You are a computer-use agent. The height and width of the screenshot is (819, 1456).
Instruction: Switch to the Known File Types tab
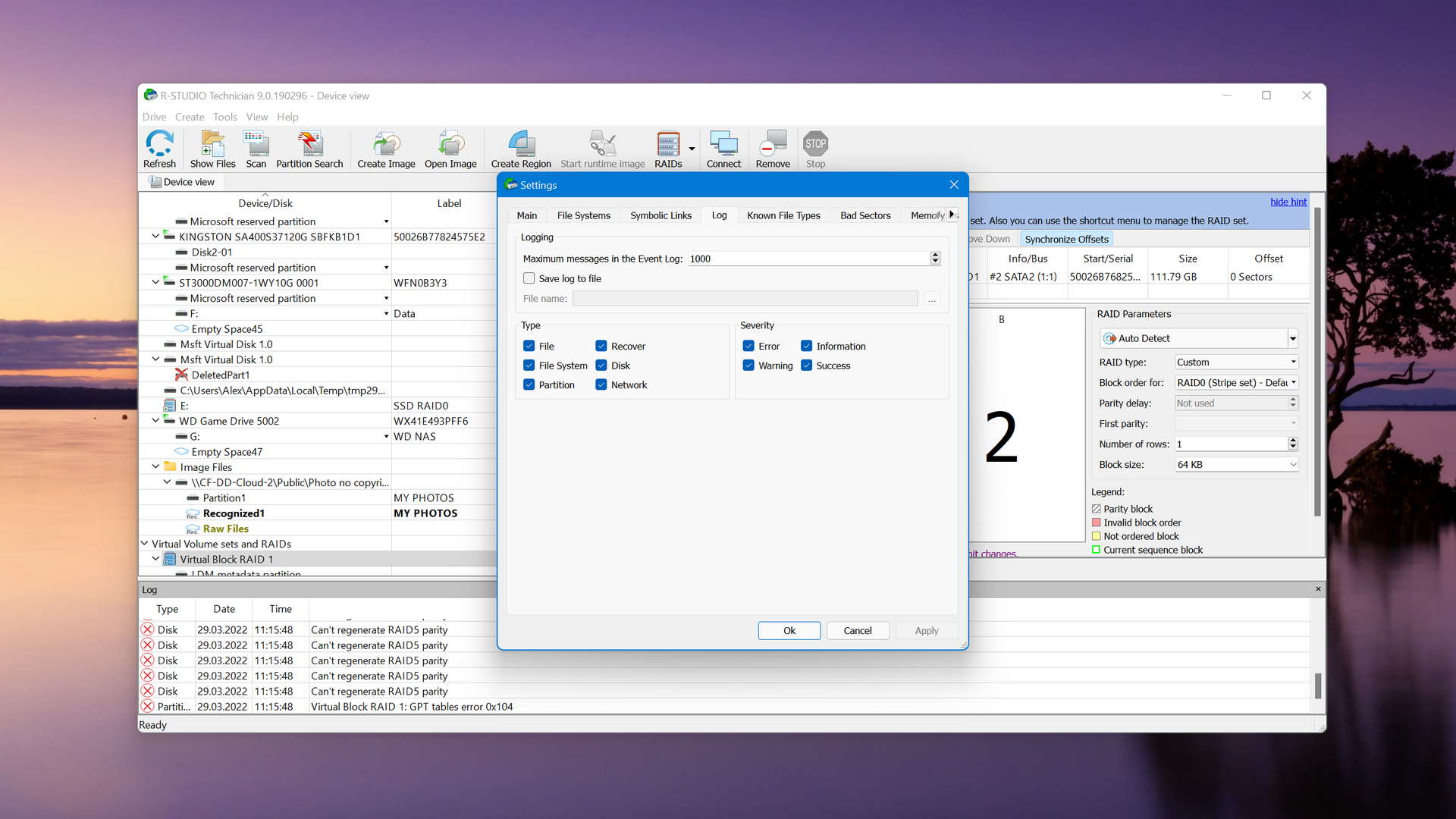[x=783, y=215]
